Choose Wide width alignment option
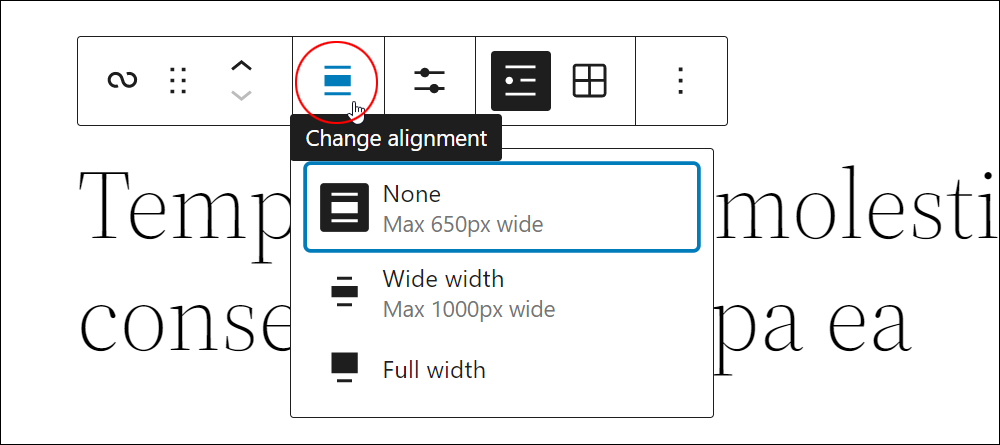 click(502, 294)
